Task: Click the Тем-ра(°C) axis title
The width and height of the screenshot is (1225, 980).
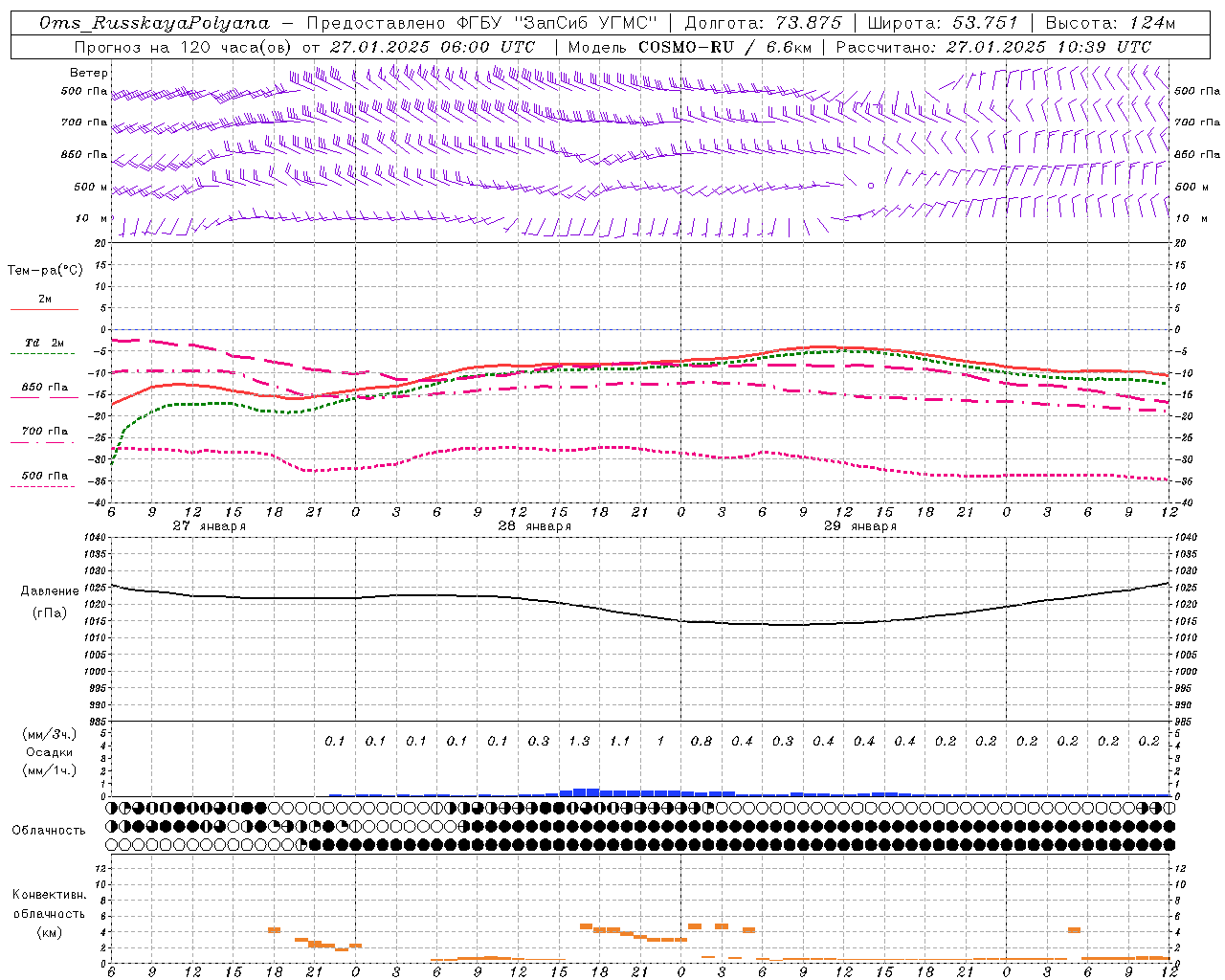Action: (x=45, y=271)
